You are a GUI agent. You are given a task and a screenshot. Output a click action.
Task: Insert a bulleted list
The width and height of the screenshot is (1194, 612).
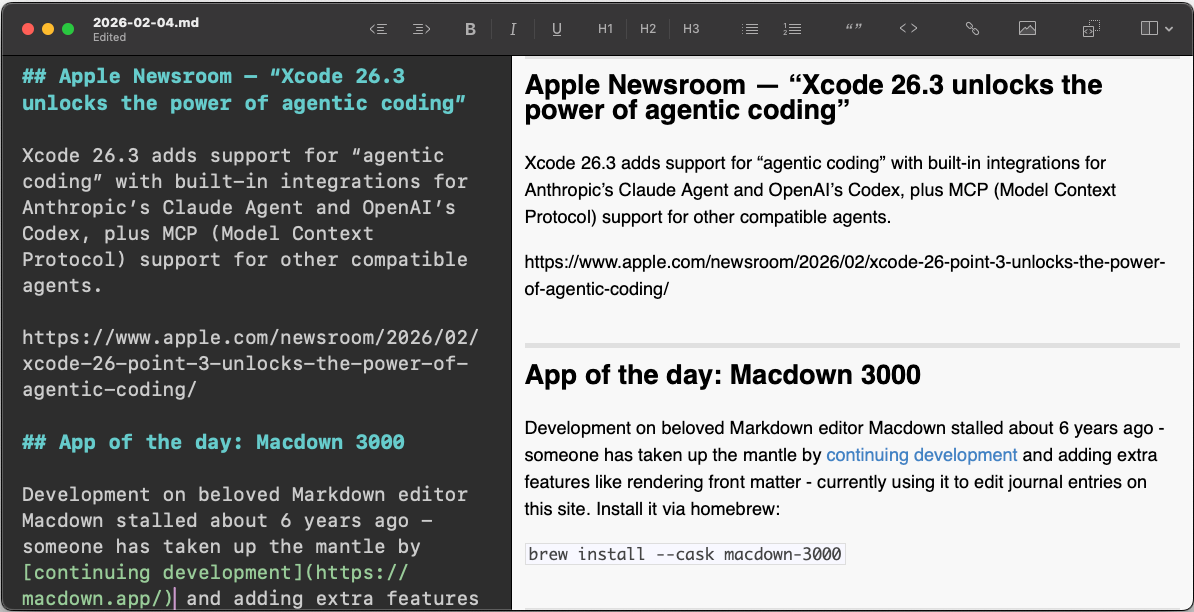(x=750, y=29)
